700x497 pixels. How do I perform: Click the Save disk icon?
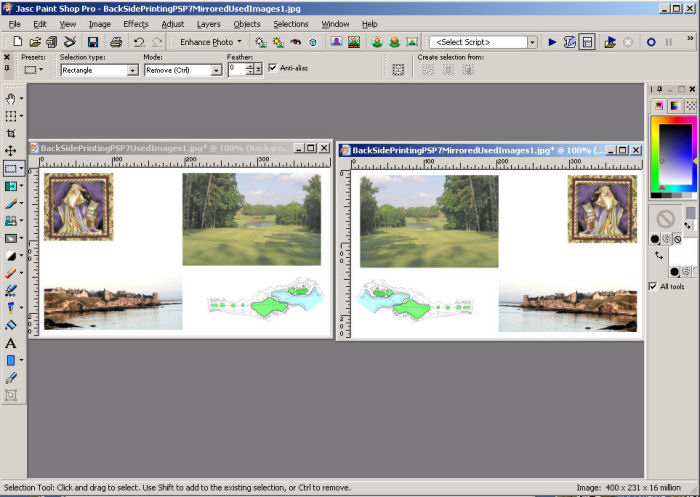click(92, 42)
